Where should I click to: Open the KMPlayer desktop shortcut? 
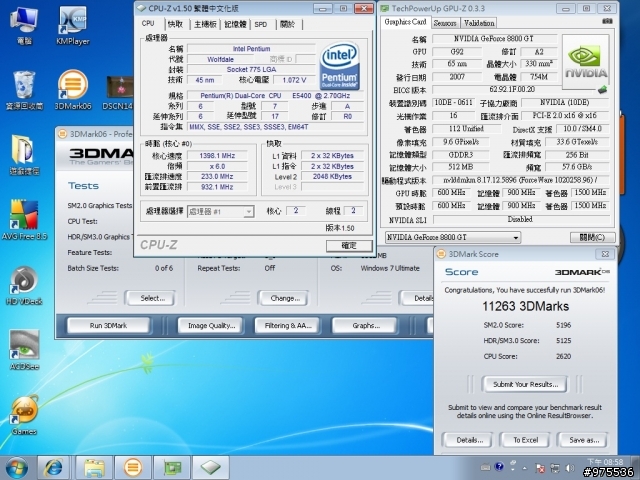click(71, 23)
